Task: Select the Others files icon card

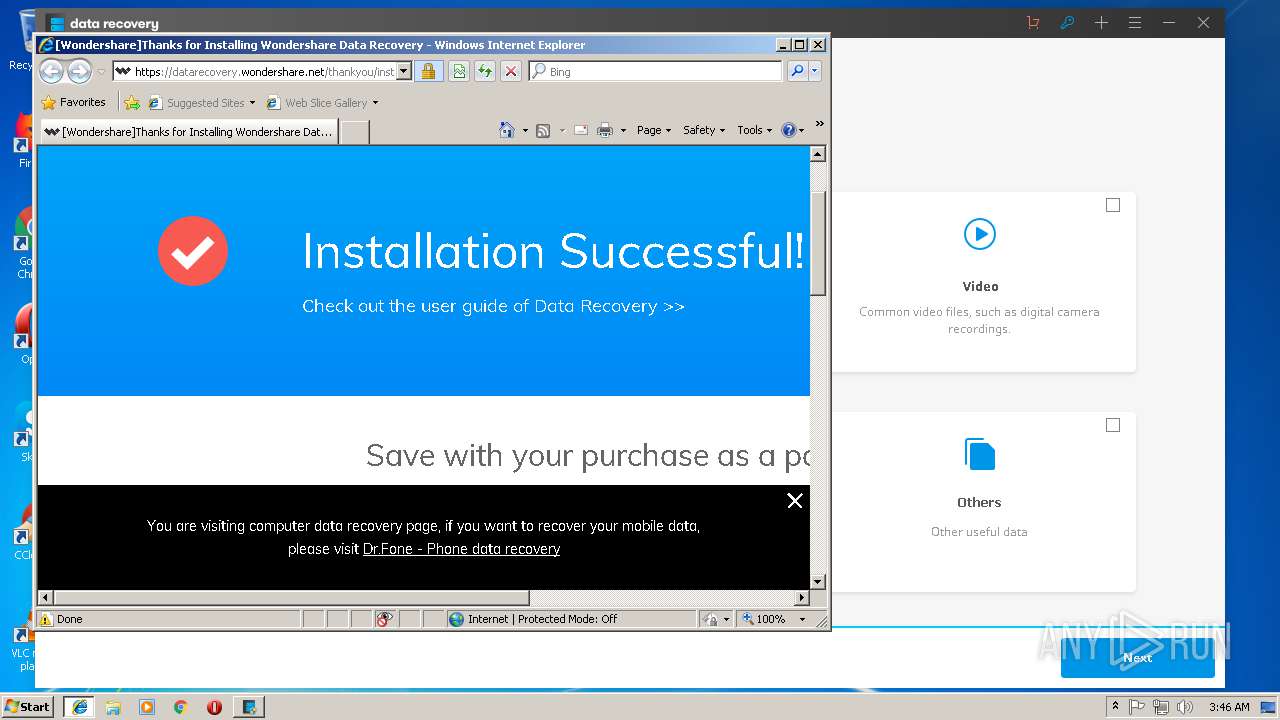Action: tap(980, 454)
